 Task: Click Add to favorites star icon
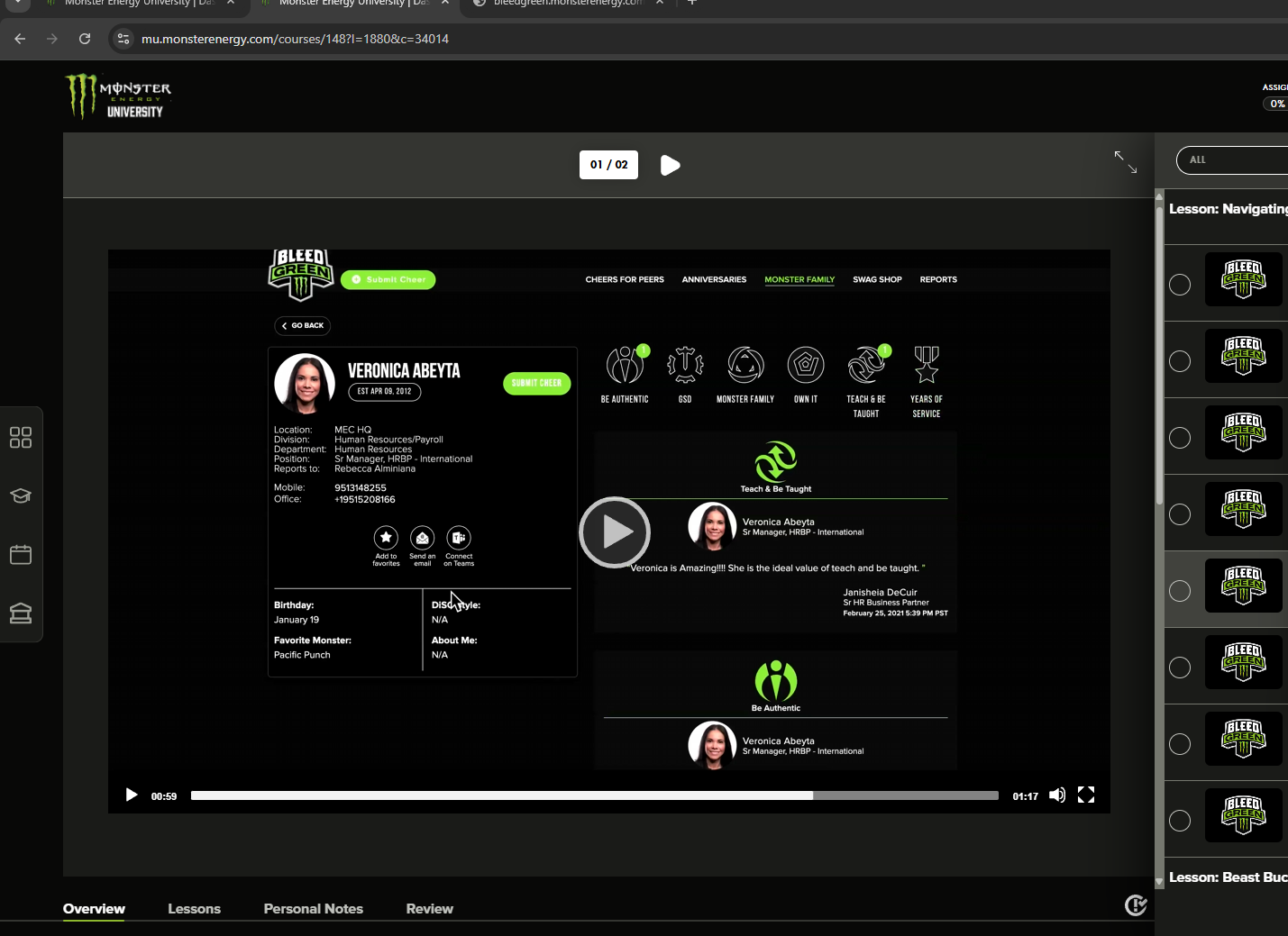point(386,538)
